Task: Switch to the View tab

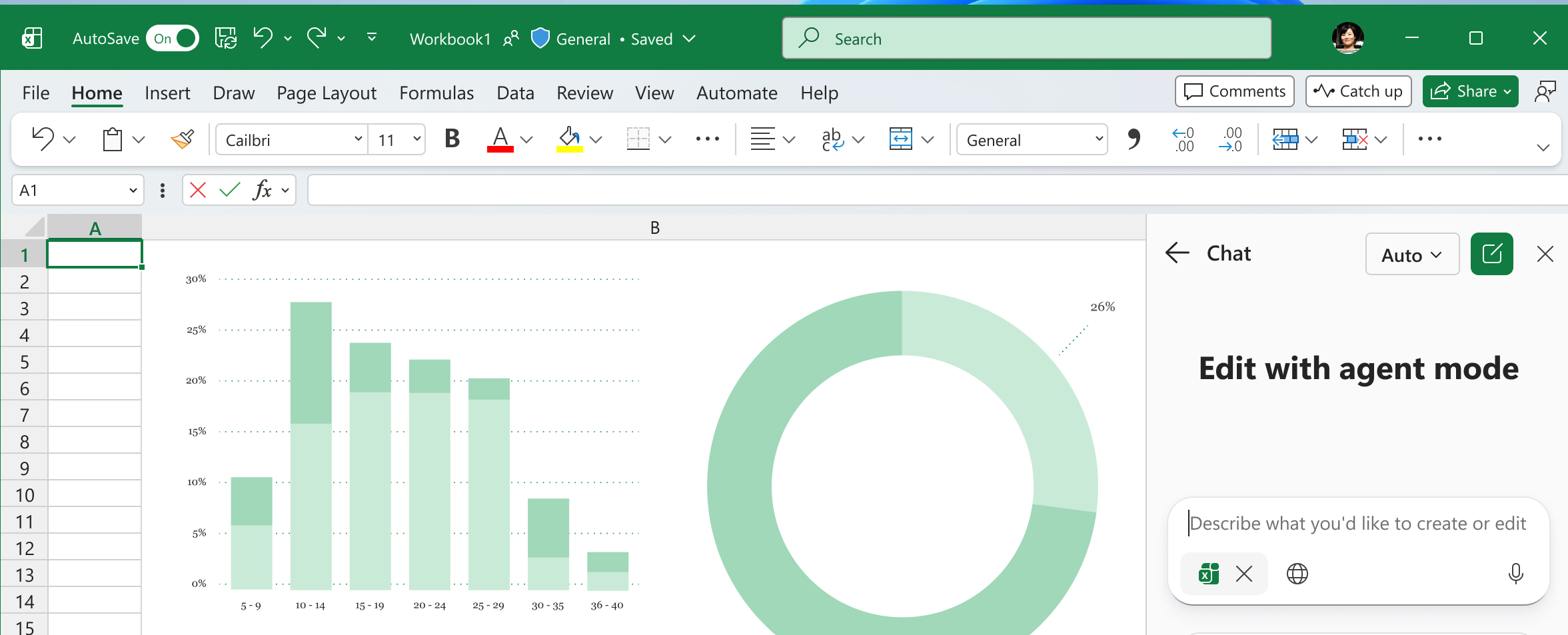Action: [x=654, y=93]
